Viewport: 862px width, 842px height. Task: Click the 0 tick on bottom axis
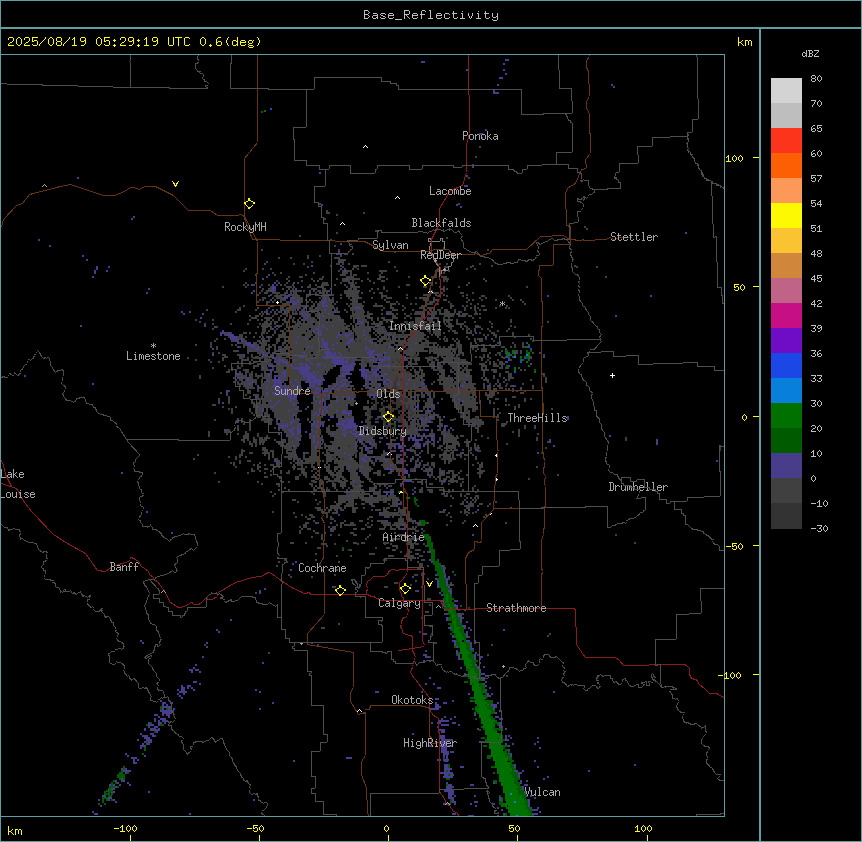pyautogui.click(x=386, y=828)
